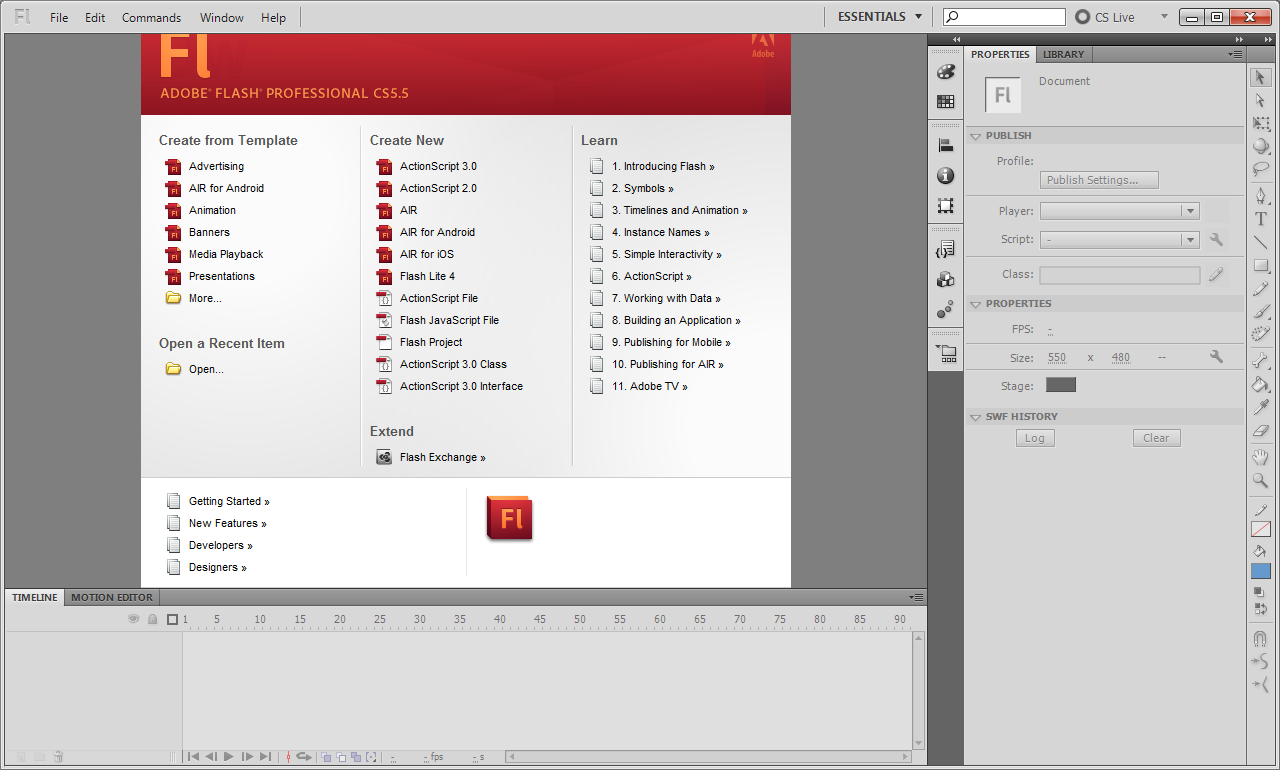This screenshot has height=770, width=1280.
Task: Click the Stage color swatch
Action: (x=1061, y=385)
